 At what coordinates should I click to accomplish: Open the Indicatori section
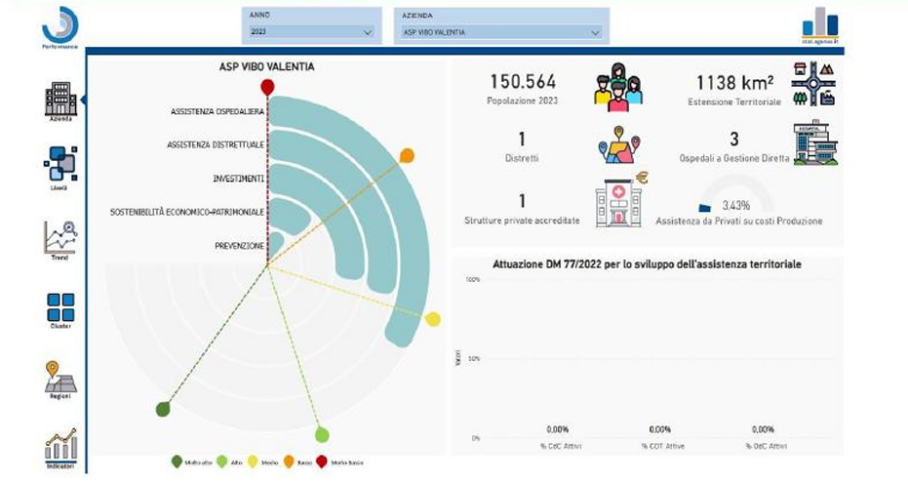[x=60, y=446]
